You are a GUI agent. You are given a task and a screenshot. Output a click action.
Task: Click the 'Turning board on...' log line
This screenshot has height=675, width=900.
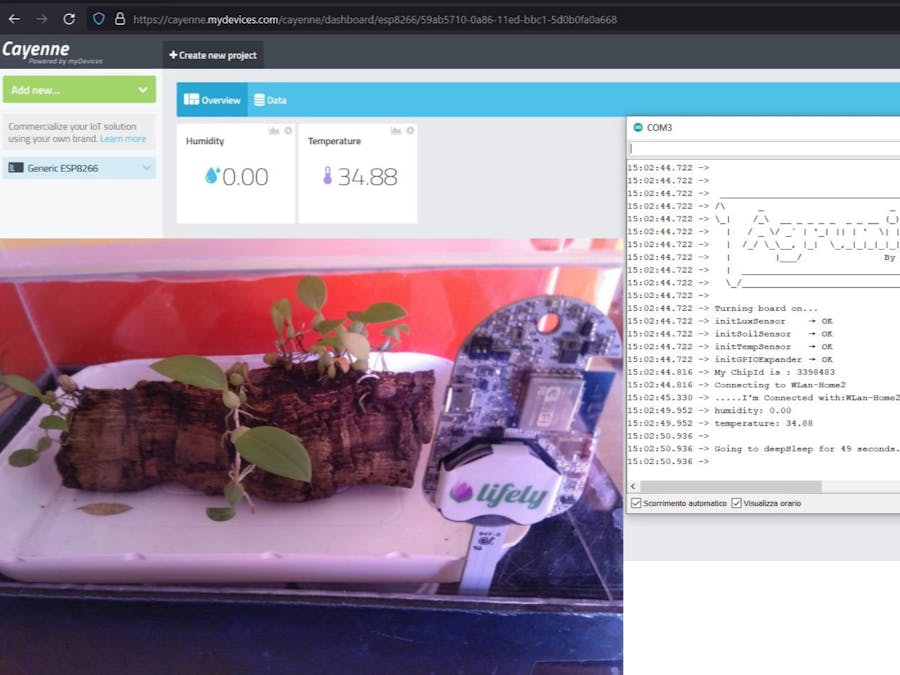tap(766, 308)
